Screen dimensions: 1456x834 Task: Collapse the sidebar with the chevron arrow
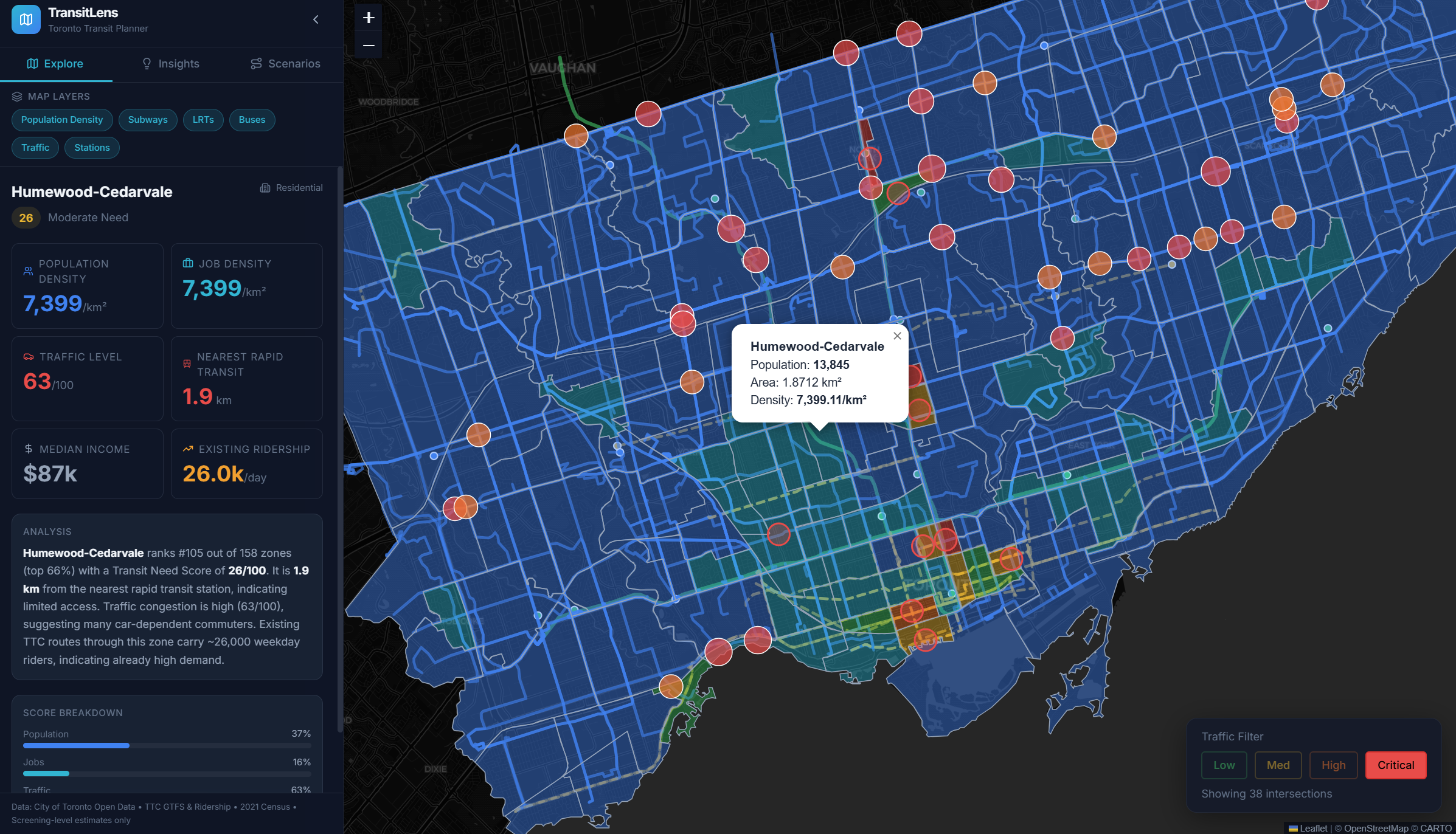(316, 19)
